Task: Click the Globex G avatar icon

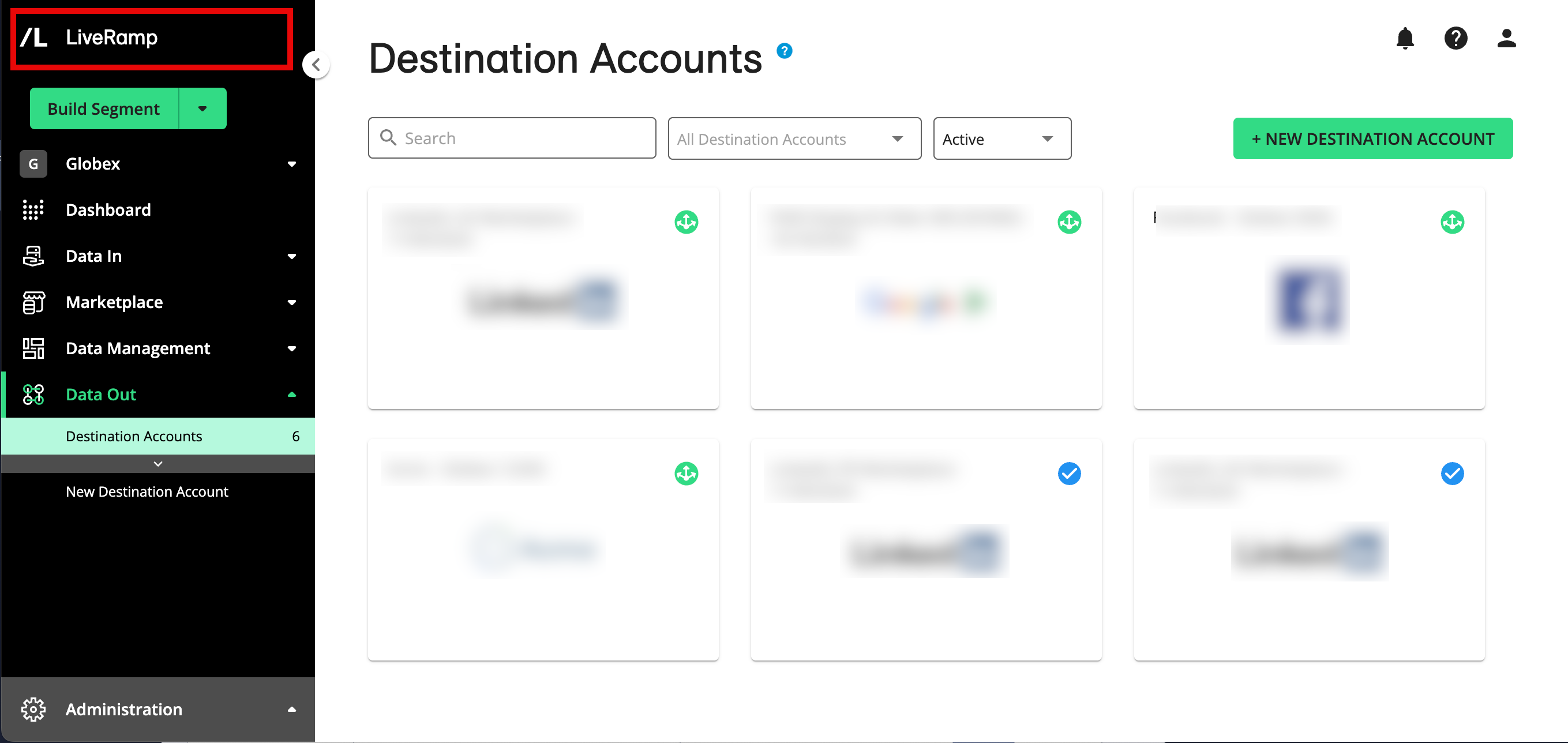Action: 33,164
